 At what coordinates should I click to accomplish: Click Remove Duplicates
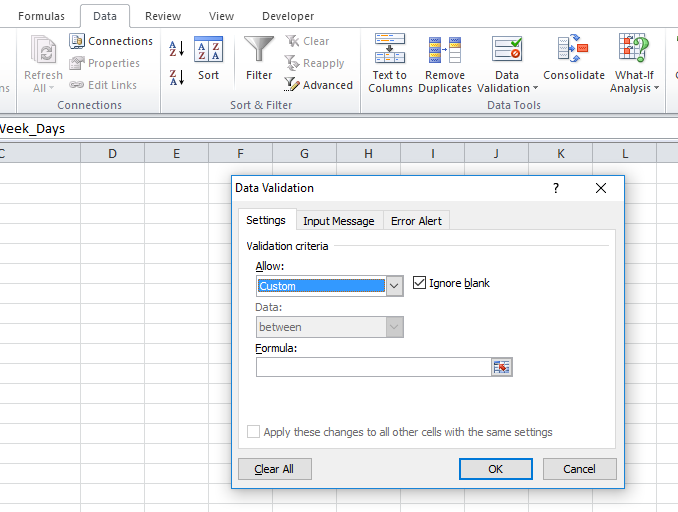click(x=445, y=63)
